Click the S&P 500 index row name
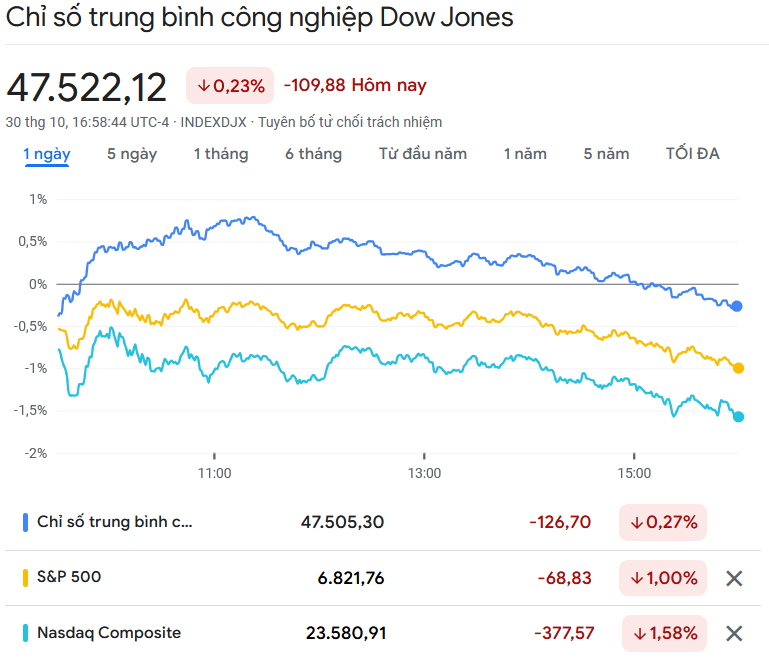This screenshot has height=661, width=769. (x=69, y=577)
